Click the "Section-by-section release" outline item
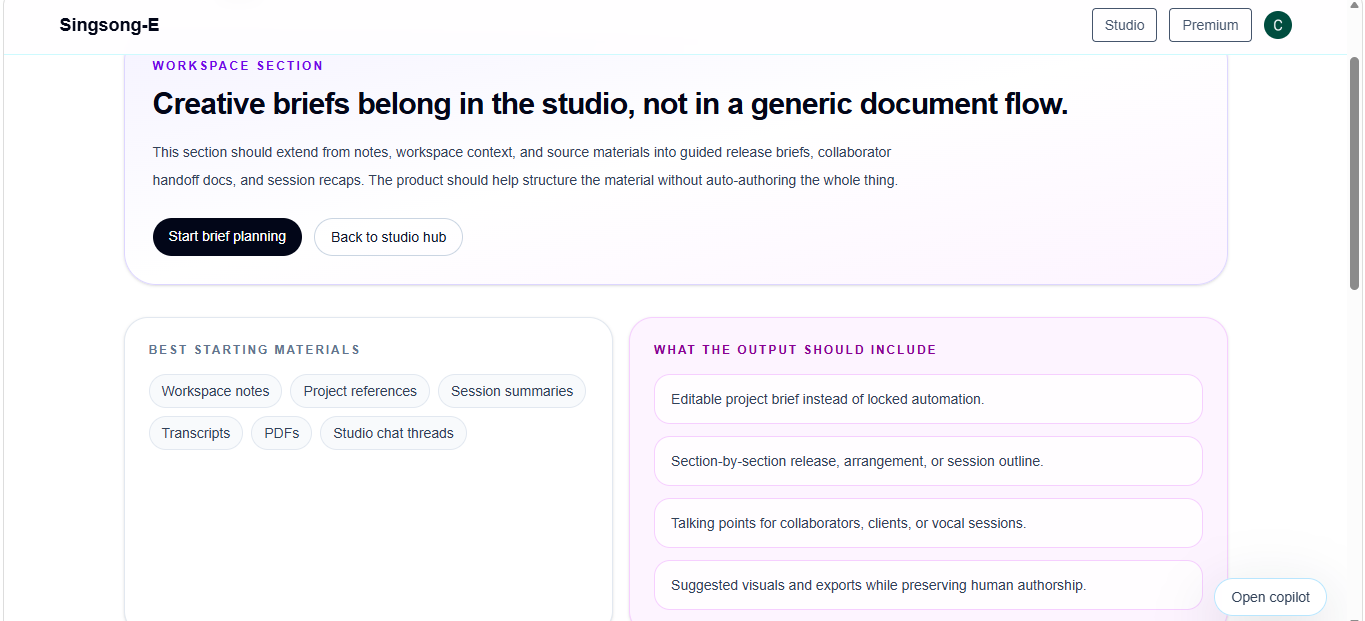 coord(928,461)
